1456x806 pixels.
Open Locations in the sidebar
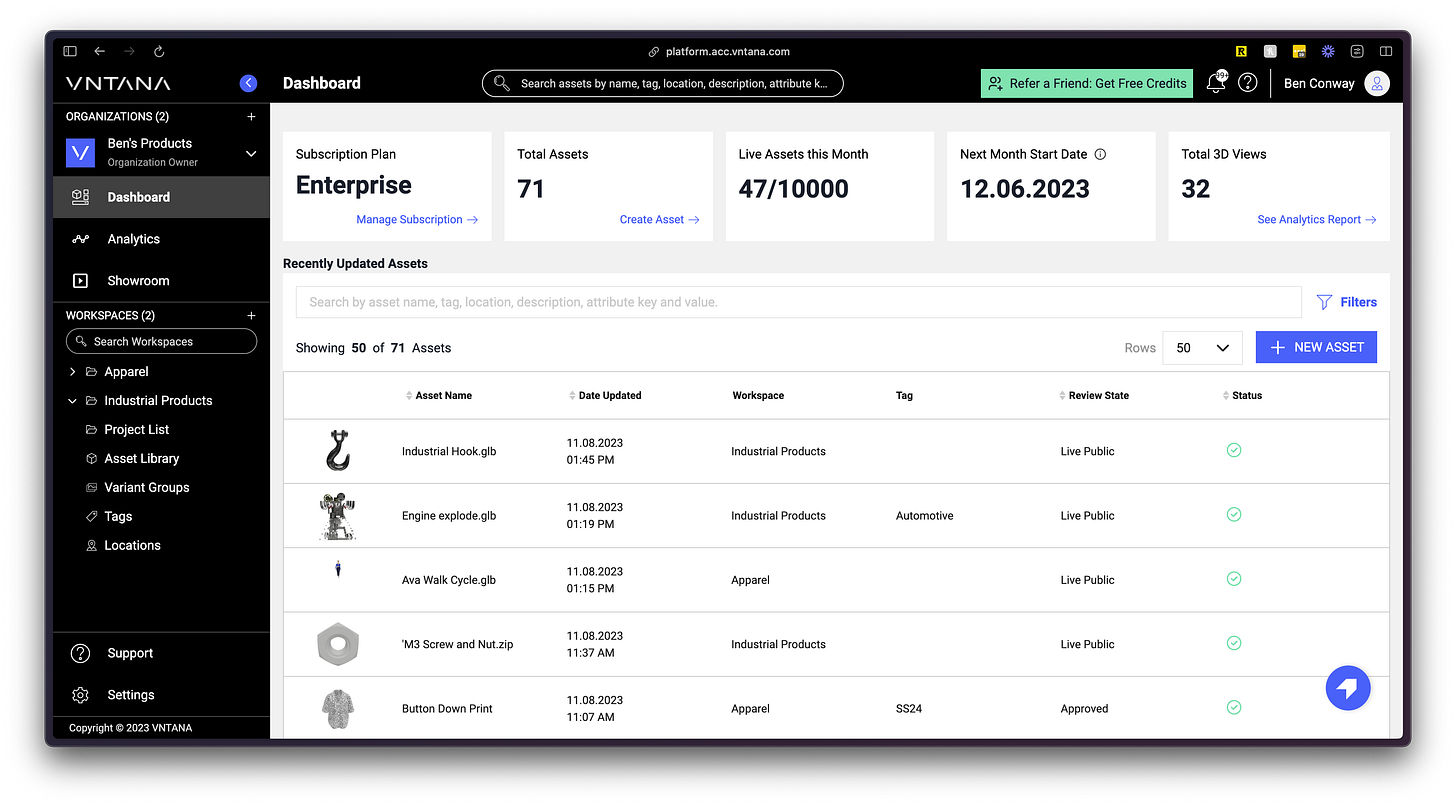point(132,546)
